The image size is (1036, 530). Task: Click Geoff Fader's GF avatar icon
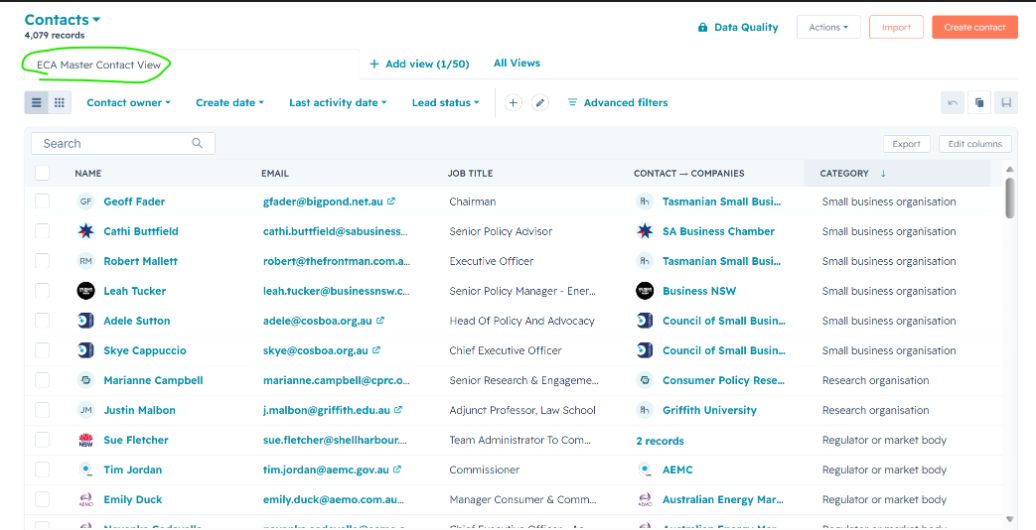pos(86,202)
